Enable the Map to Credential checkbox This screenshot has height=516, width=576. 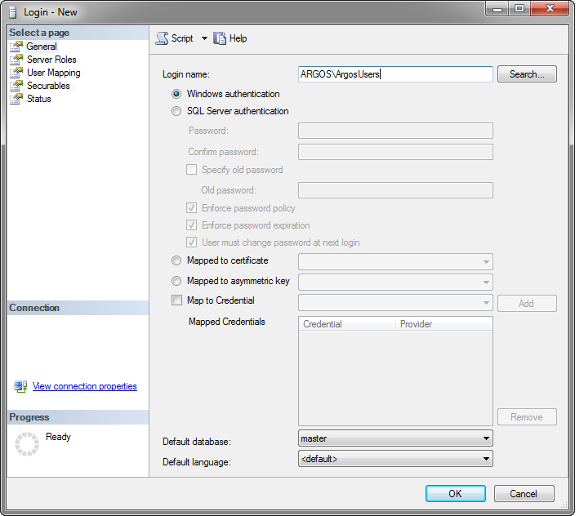point(177,300)
